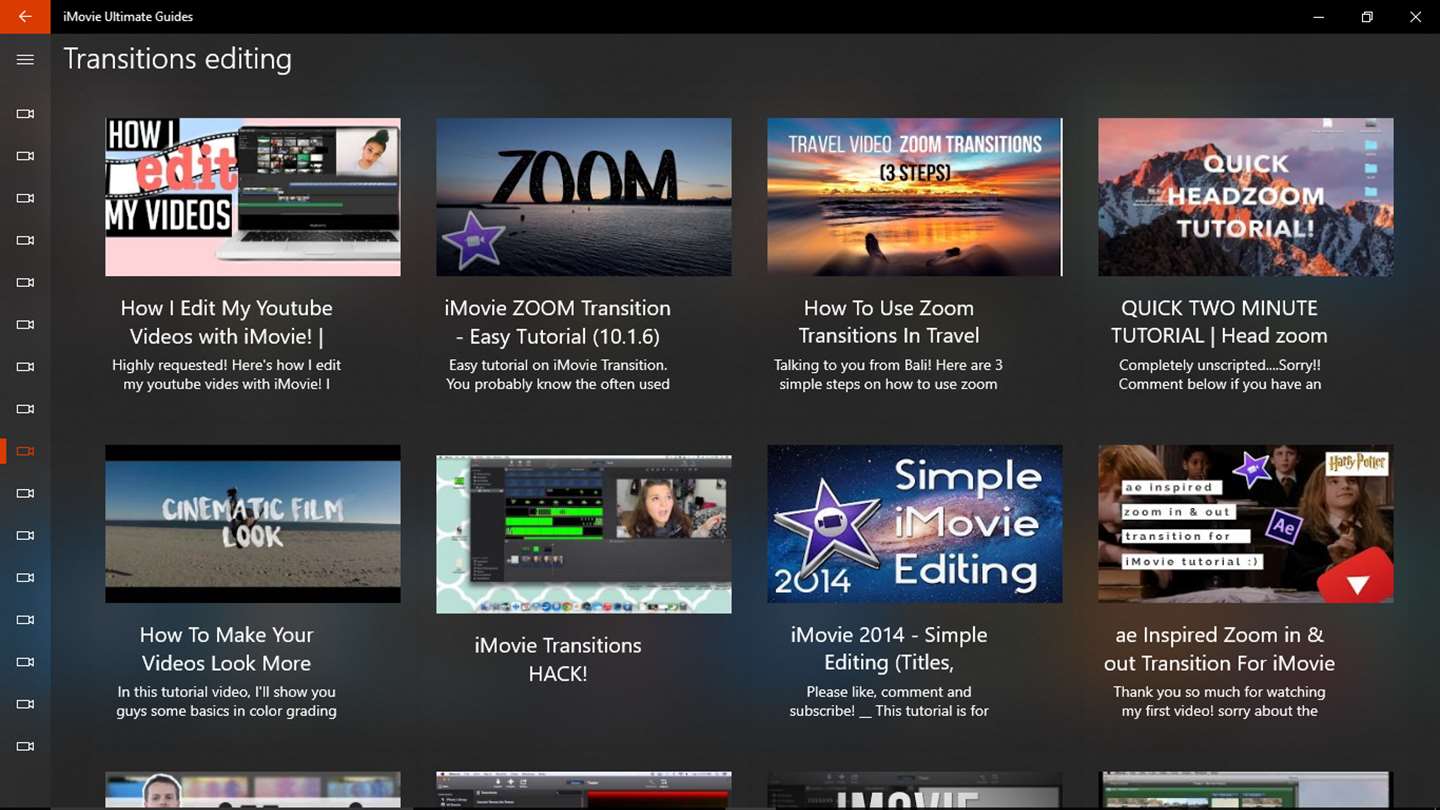This screenshot has width=1440, height=810.
Task: Select the highlighted orange camera sidebar icon
Action: tap(25, 451)
